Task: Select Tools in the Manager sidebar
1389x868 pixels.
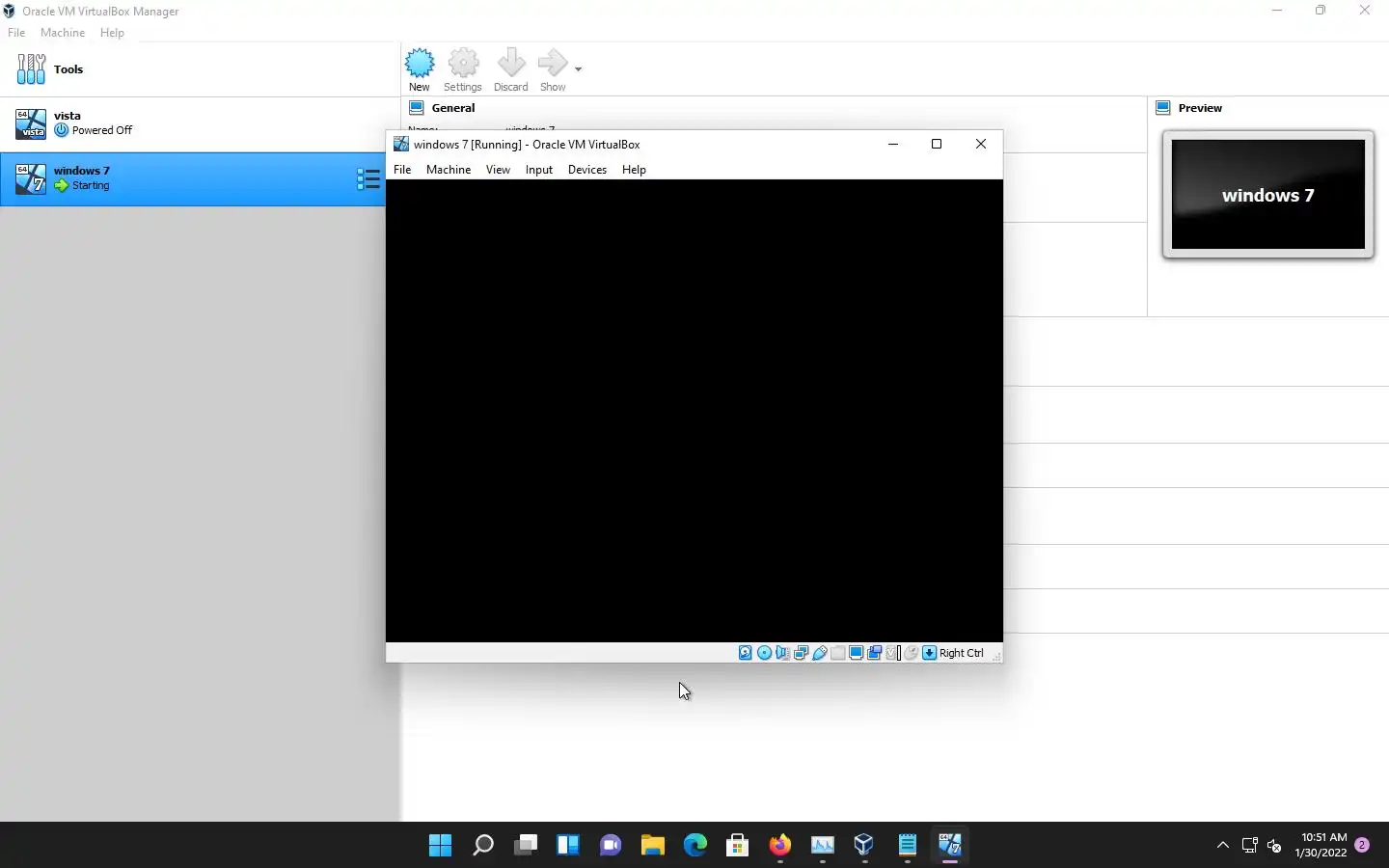Action: click(x=200, y=69)
